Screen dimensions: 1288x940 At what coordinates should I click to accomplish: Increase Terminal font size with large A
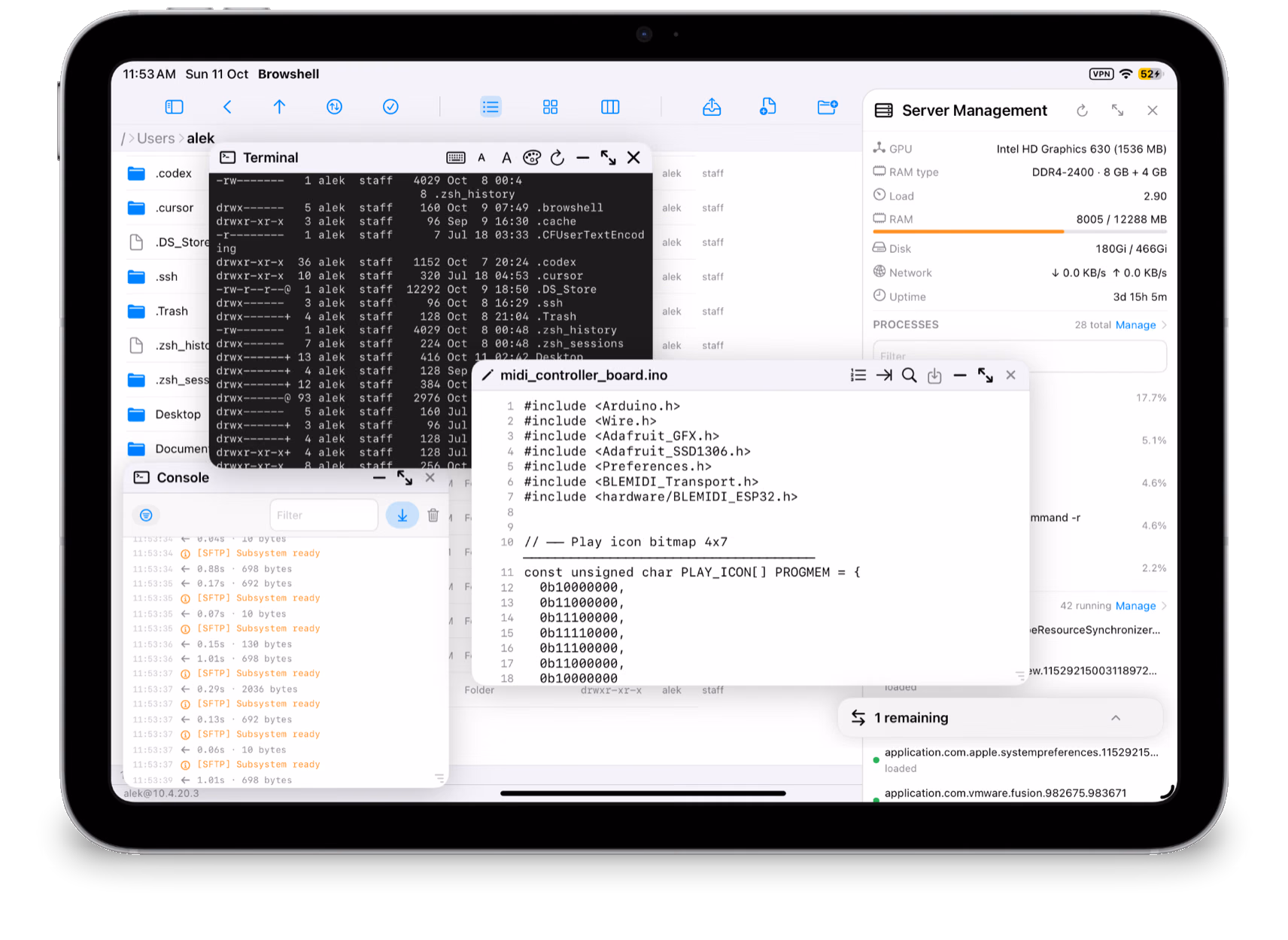pos(506,157)
